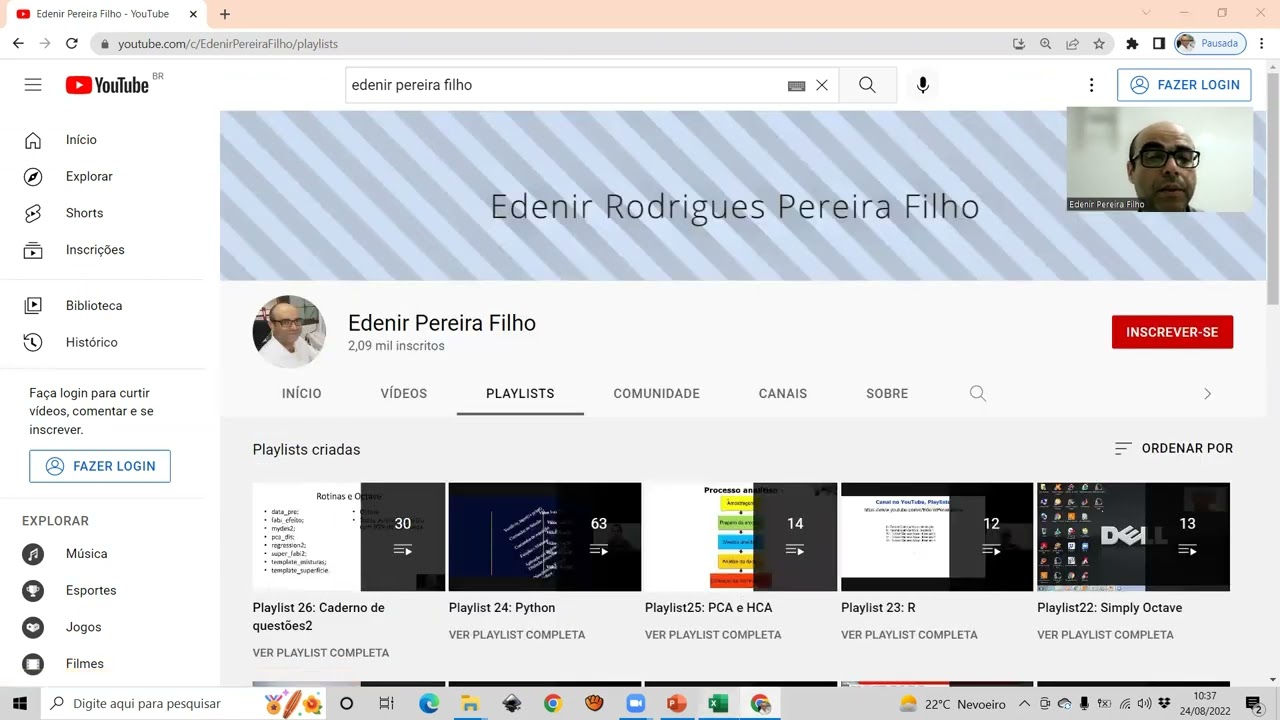Image resolution: width=1280 pixels, height=720 pixels.
Task: View full Playlist 23: R
Action: tap(909, 634)
